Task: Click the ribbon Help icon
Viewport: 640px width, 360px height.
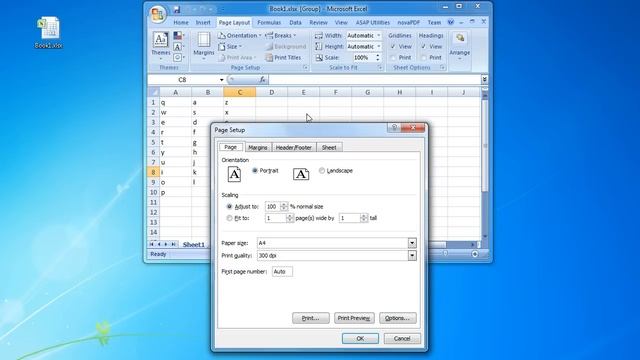Action: tap(451, 22)
